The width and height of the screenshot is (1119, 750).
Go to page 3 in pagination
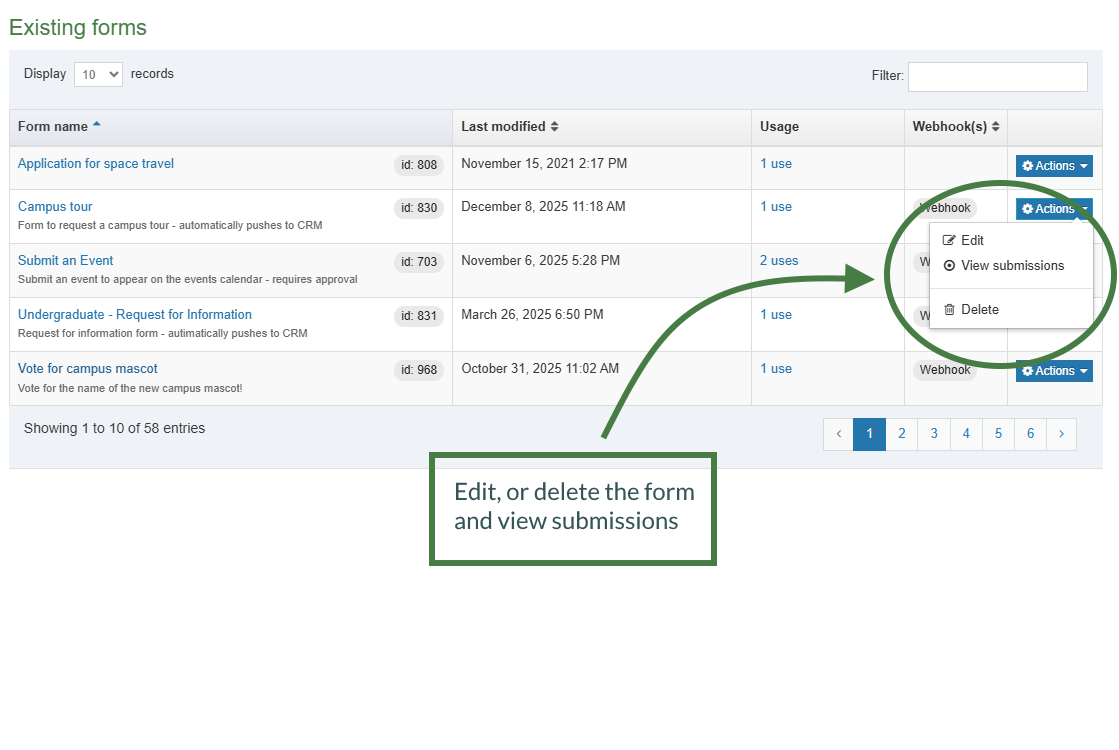934,434
